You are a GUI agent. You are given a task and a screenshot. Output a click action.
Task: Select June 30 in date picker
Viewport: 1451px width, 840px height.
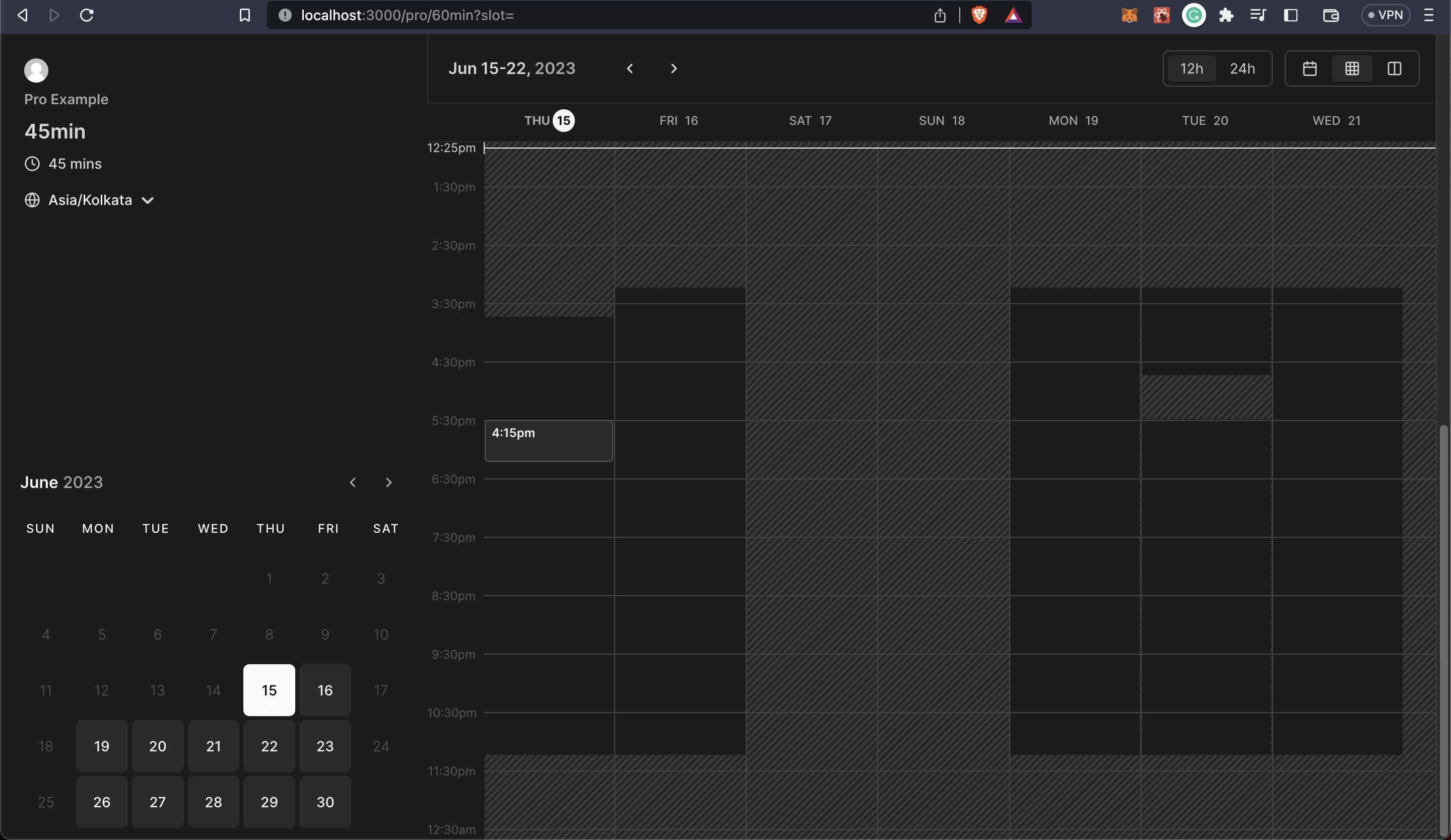[x=325, y=801]
